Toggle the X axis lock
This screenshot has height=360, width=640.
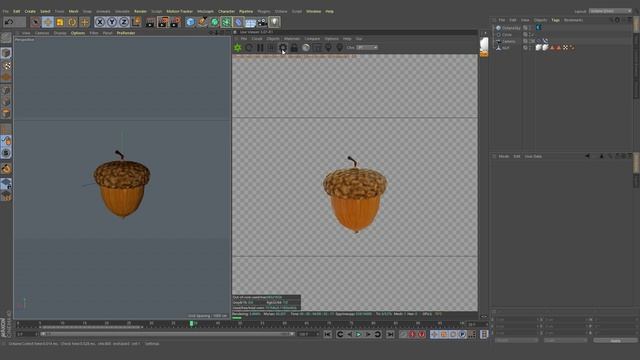(100, 22)
